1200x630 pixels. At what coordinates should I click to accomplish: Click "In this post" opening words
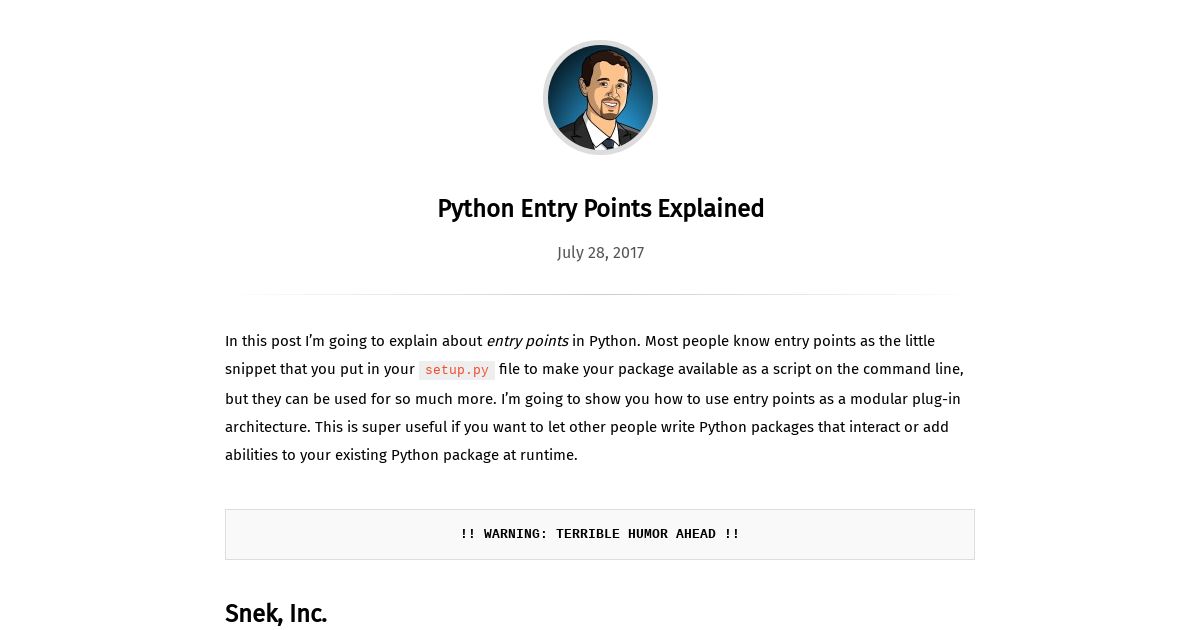point(262,341)
